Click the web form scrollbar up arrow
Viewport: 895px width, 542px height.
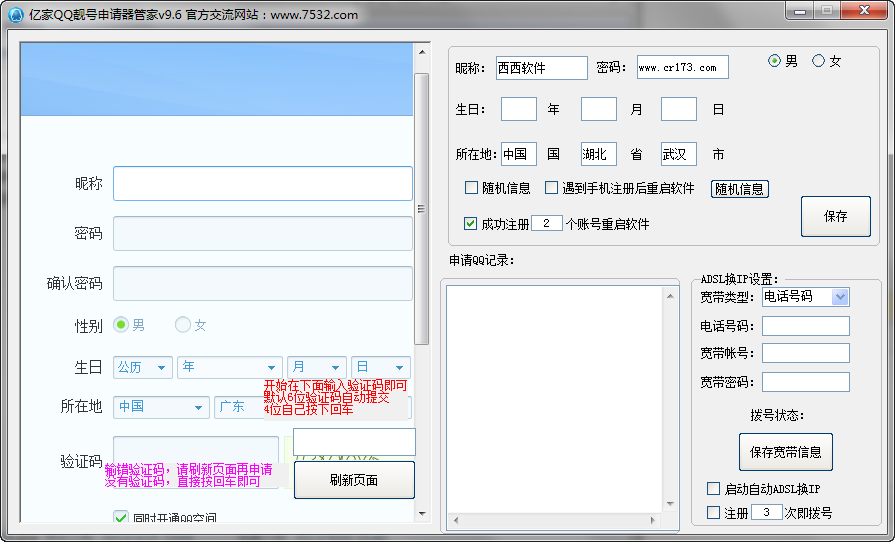422,52
